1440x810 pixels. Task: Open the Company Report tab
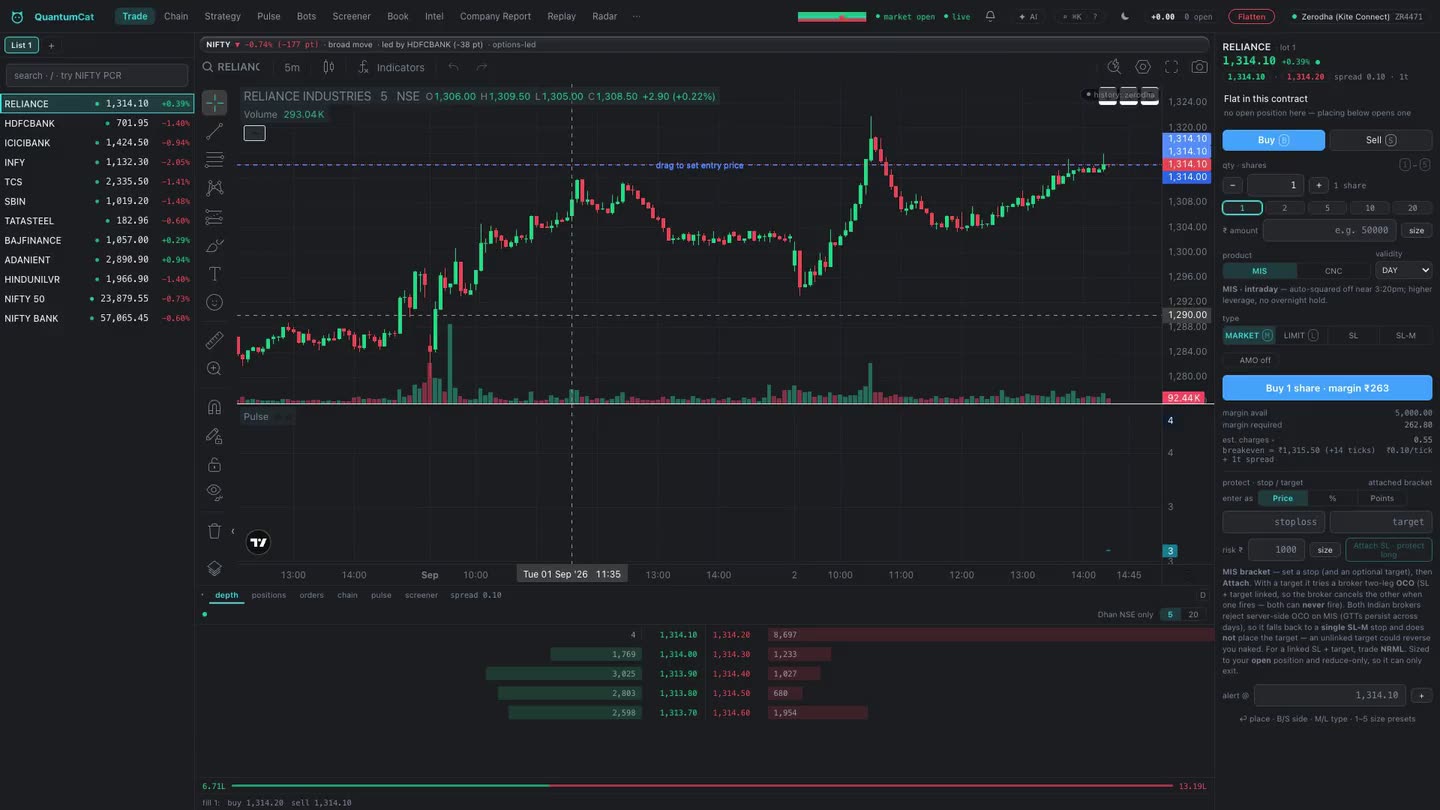[x=495, y=16]
